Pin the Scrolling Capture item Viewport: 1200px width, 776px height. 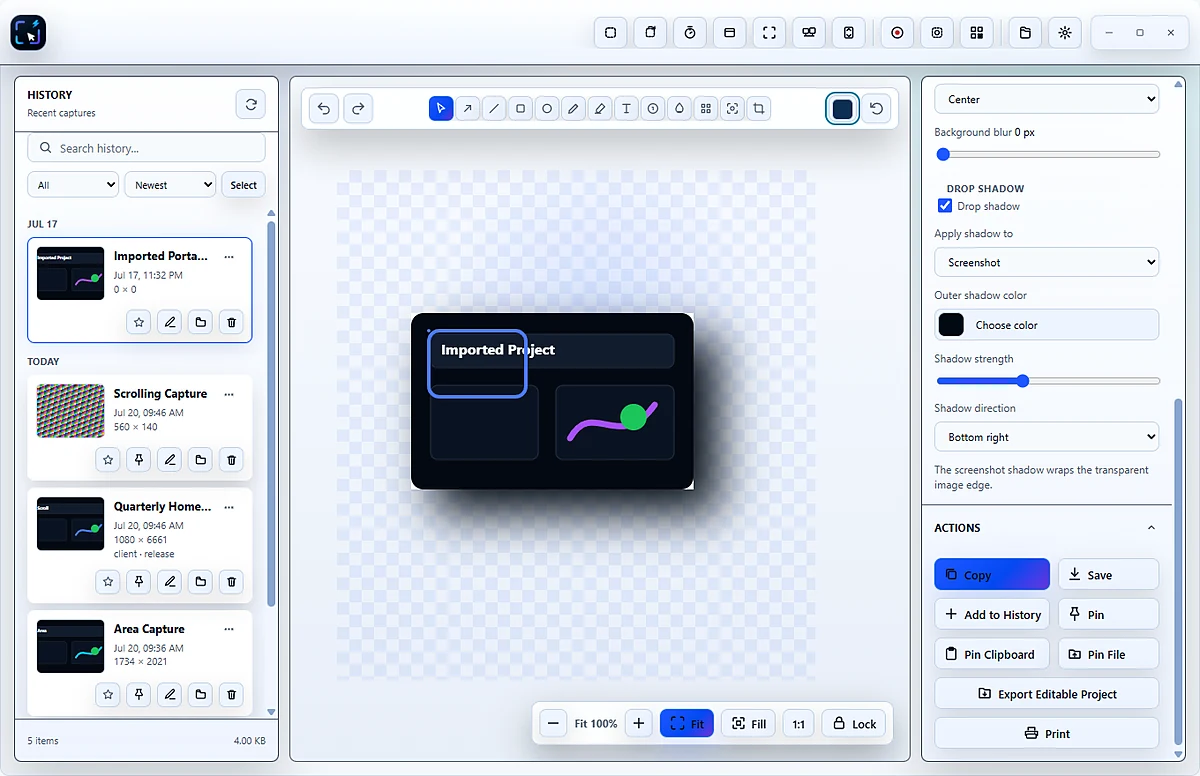click(x=139, y=460)
